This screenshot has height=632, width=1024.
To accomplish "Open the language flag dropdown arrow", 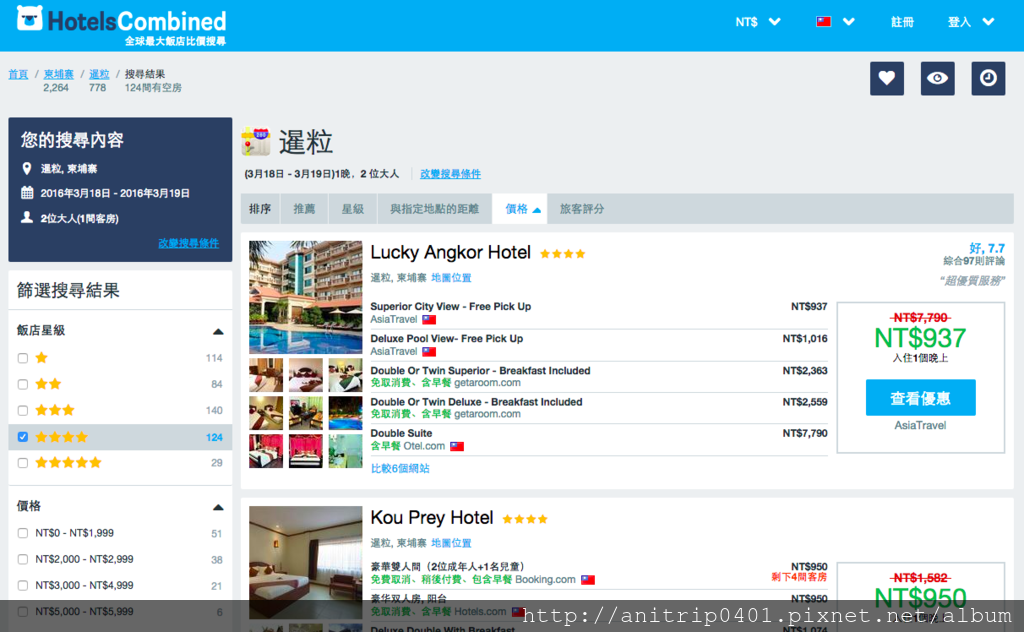I will pos(849,22).
